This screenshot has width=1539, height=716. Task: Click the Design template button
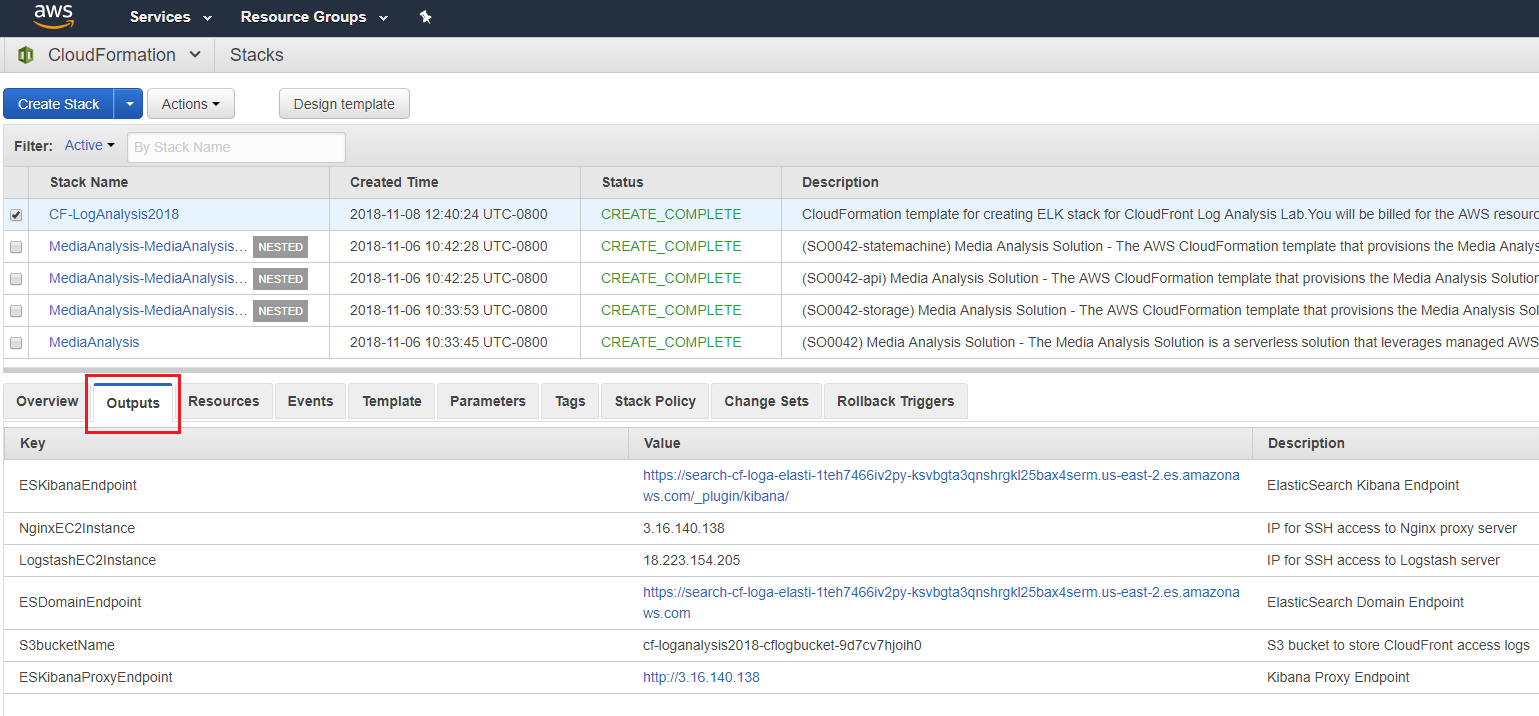[344, 104]
